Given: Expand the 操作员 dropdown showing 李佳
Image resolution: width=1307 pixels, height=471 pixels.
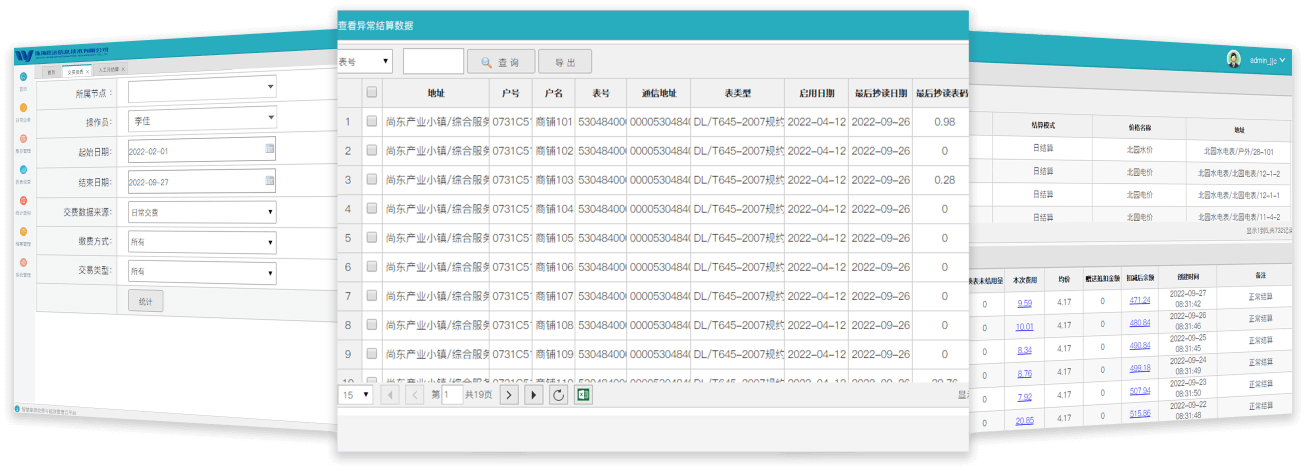Looking at the screenshot, I should point(203,119).
